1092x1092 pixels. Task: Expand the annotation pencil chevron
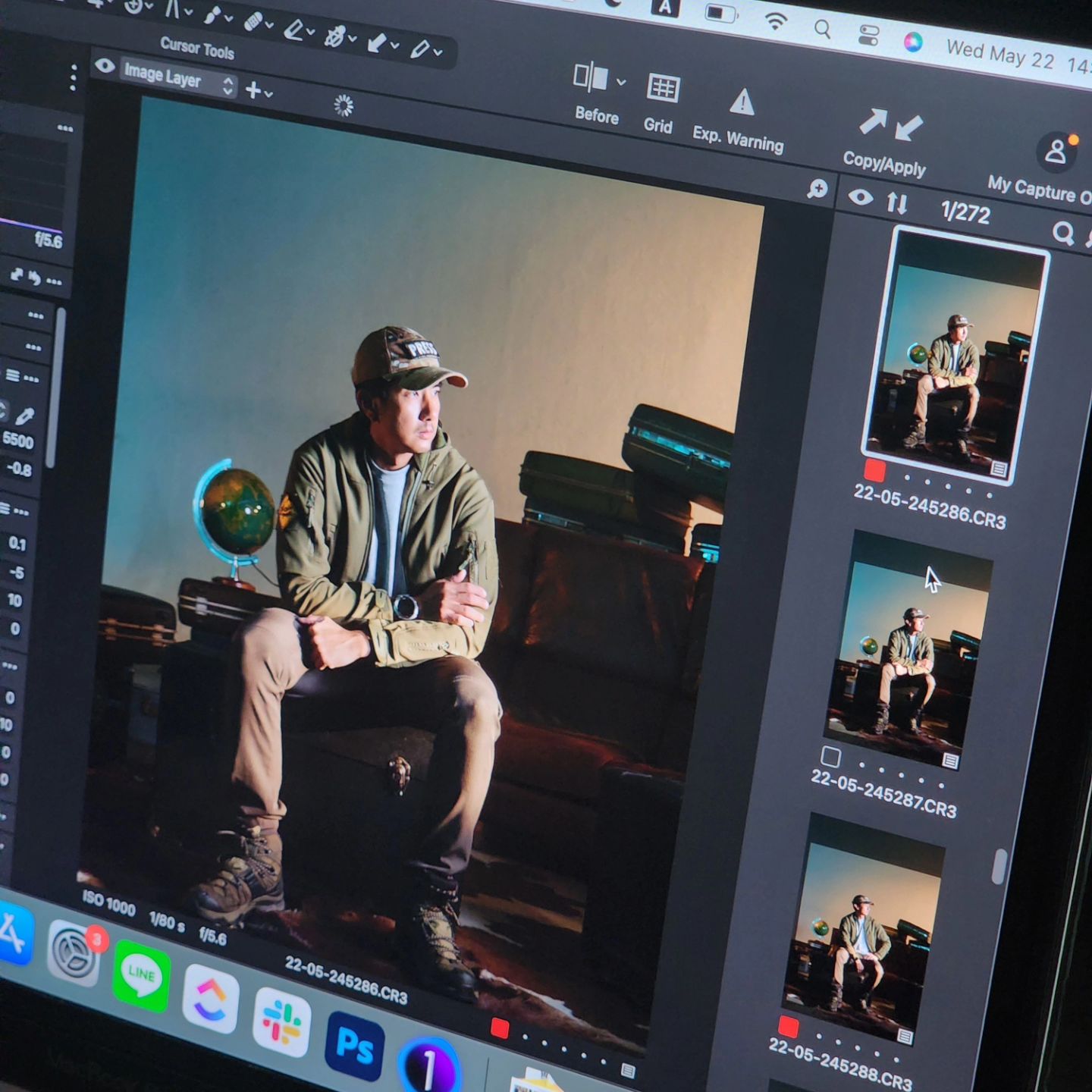pos(438,52)
